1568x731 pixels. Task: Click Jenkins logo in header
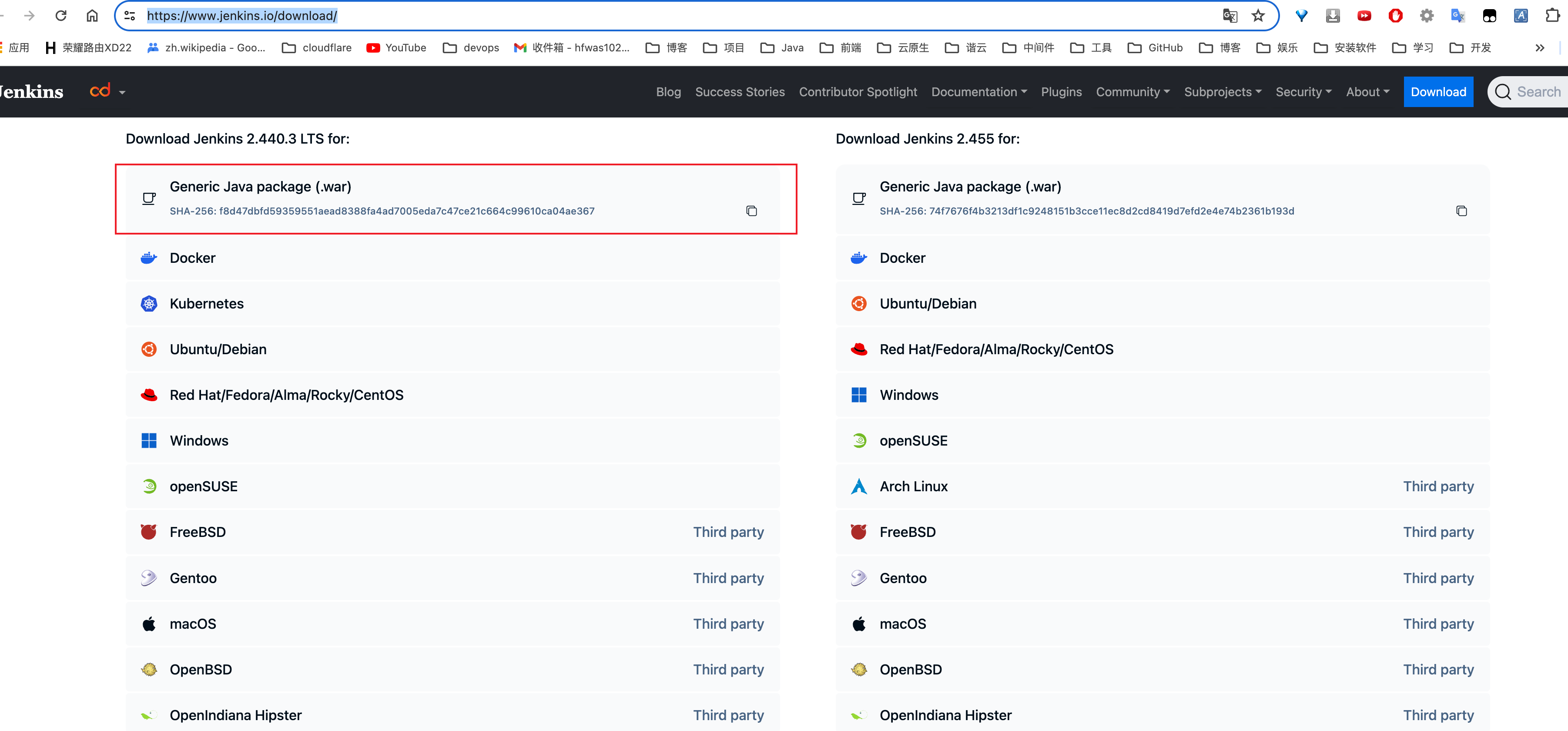coord(32,92)
